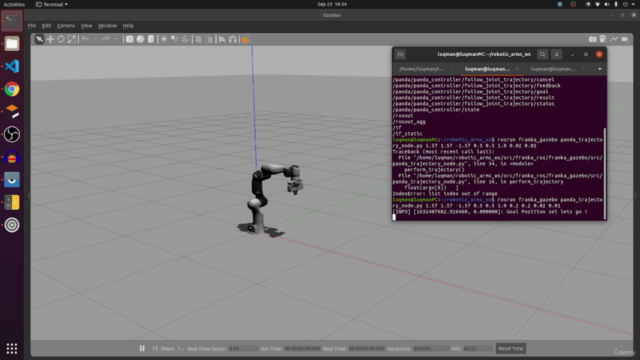Open Visual Studio Code from the dock
Viewport: 640px width, 360px height.
pyautogui.click(x=12, y=66)
